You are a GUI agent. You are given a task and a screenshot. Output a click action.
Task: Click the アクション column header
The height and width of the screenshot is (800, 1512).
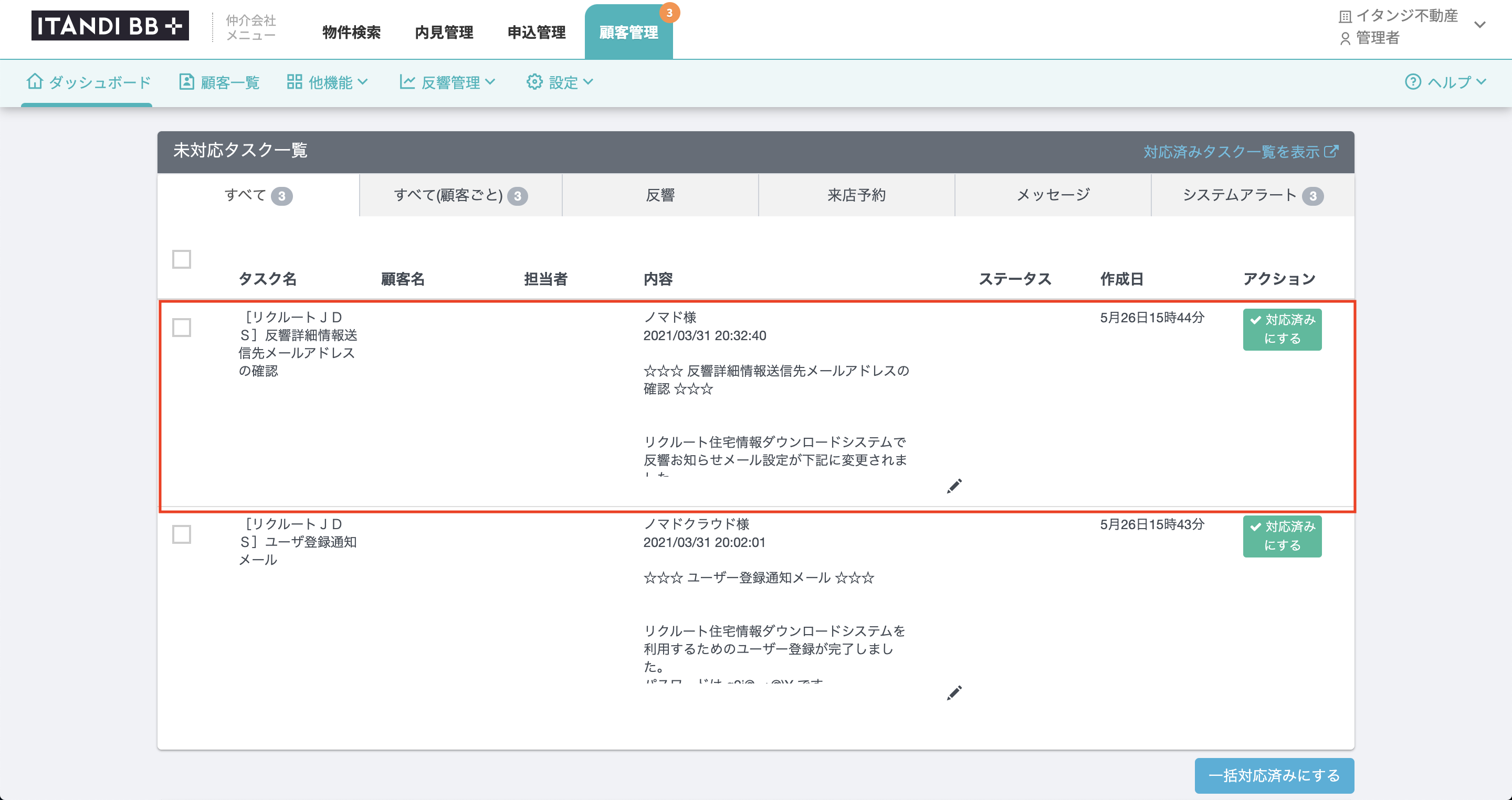tap(1279, 279)
